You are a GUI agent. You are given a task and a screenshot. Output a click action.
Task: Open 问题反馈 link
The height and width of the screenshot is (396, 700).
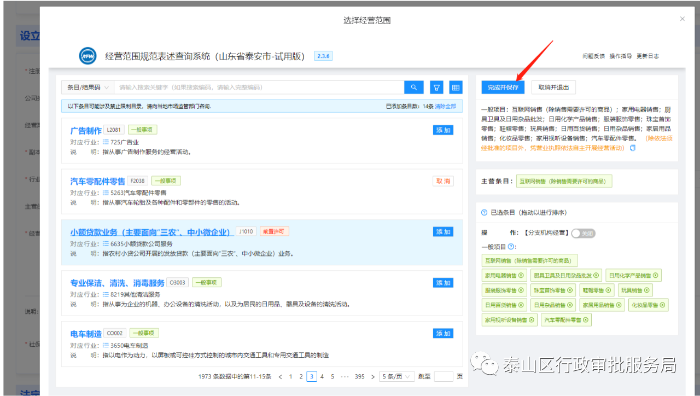[x=593, y=56]
